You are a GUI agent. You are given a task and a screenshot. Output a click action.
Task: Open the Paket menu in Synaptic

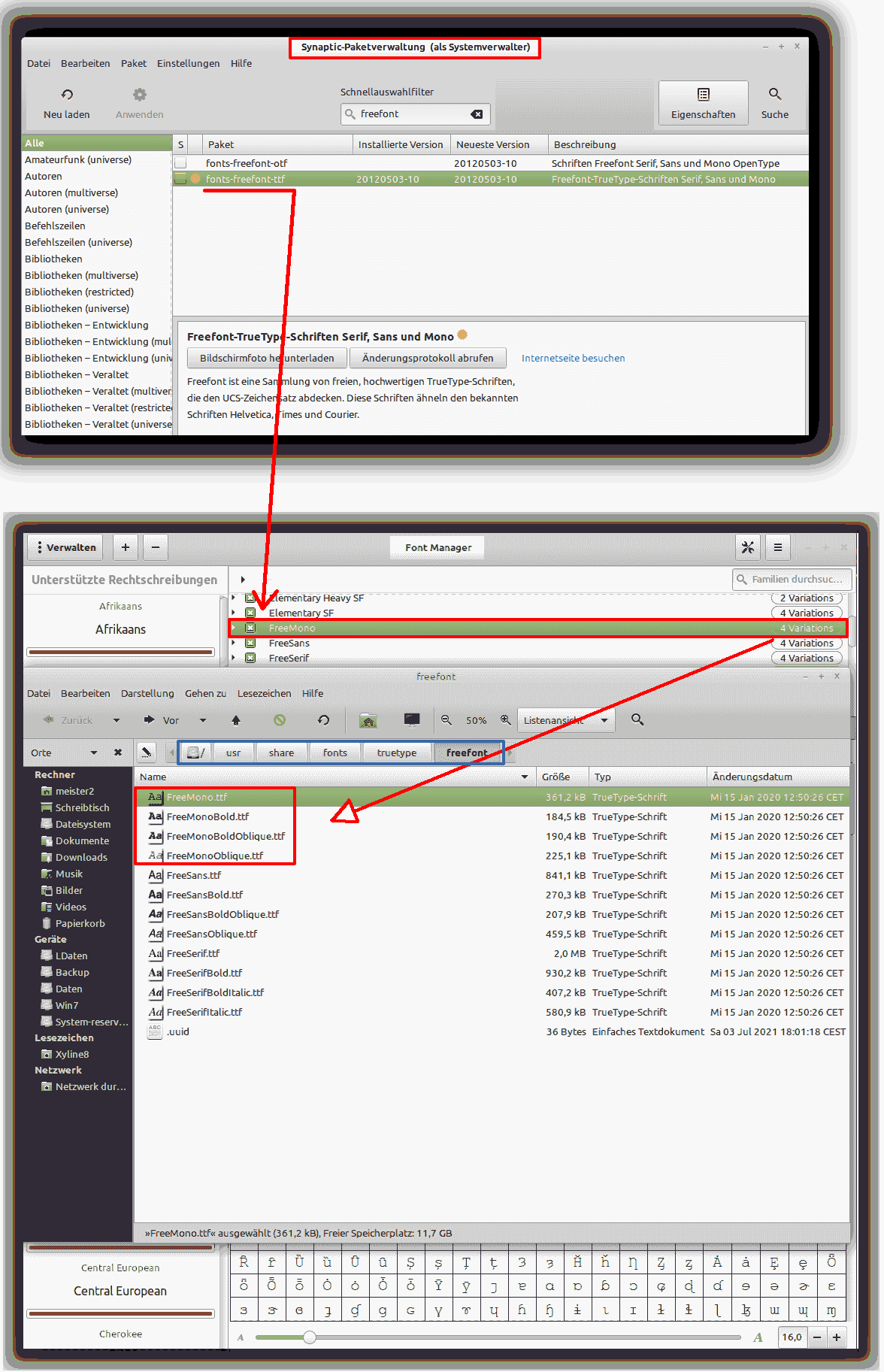click(134, 64)
